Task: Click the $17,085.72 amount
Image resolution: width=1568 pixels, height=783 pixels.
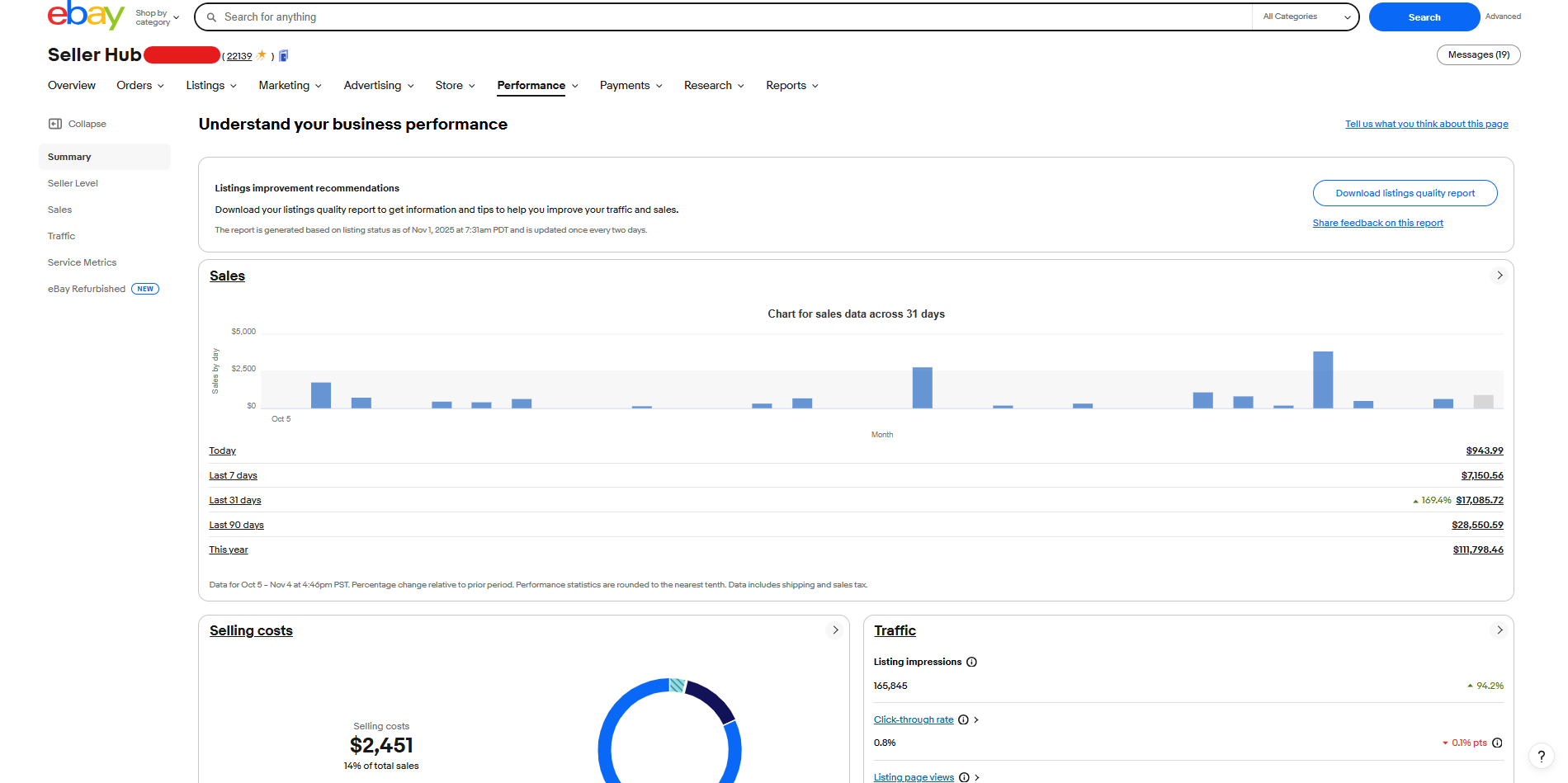Action: 1480,500
